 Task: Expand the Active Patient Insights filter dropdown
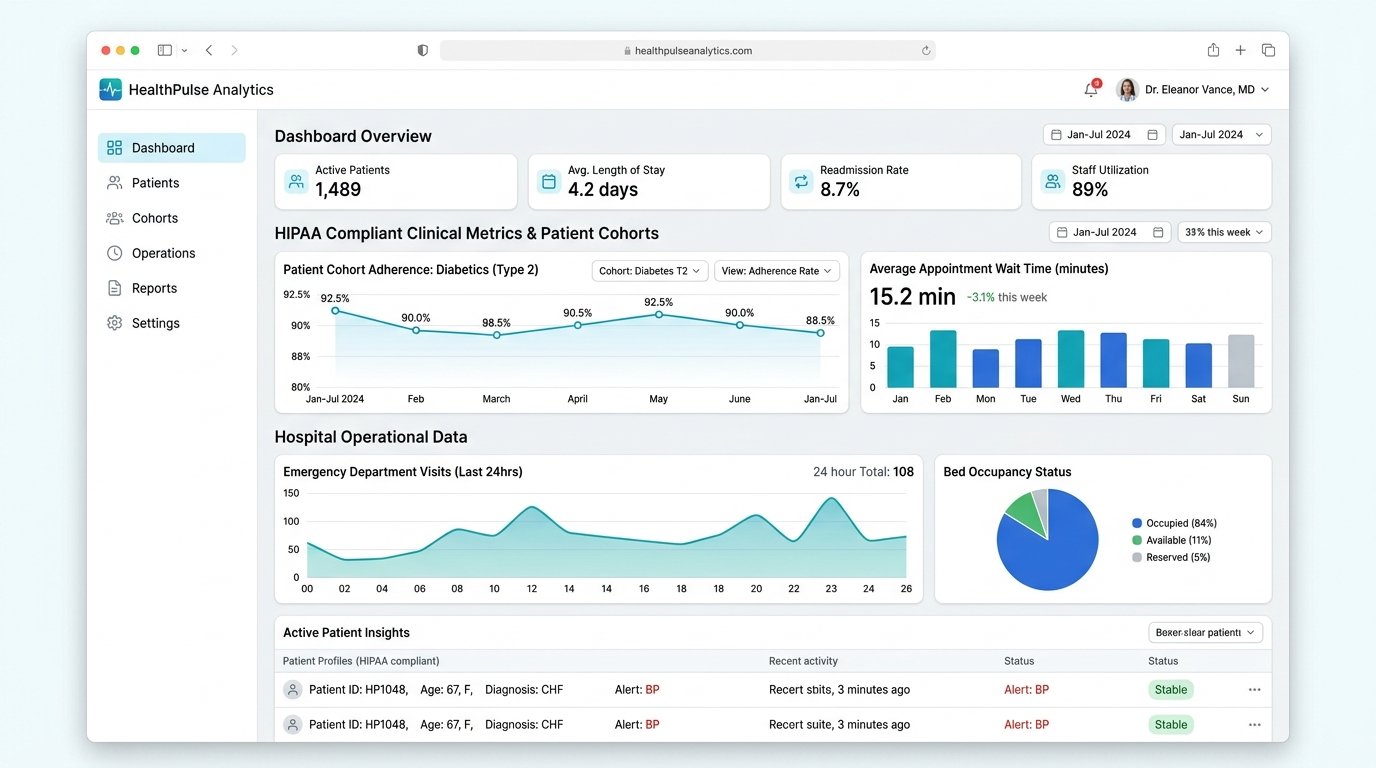(1206, 633)
